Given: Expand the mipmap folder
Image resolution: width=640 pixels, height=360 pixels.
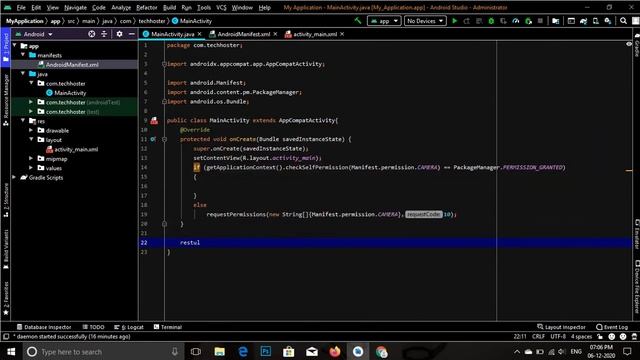Looking at the screenshot, I should [x=31, y=158].
